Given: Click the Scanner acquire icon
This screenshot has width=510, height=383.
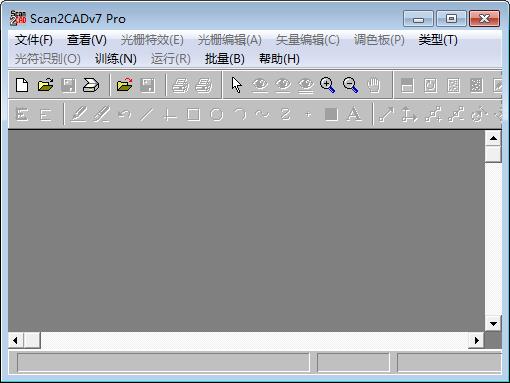Looking at the screenshot, I should click(91, 85).
